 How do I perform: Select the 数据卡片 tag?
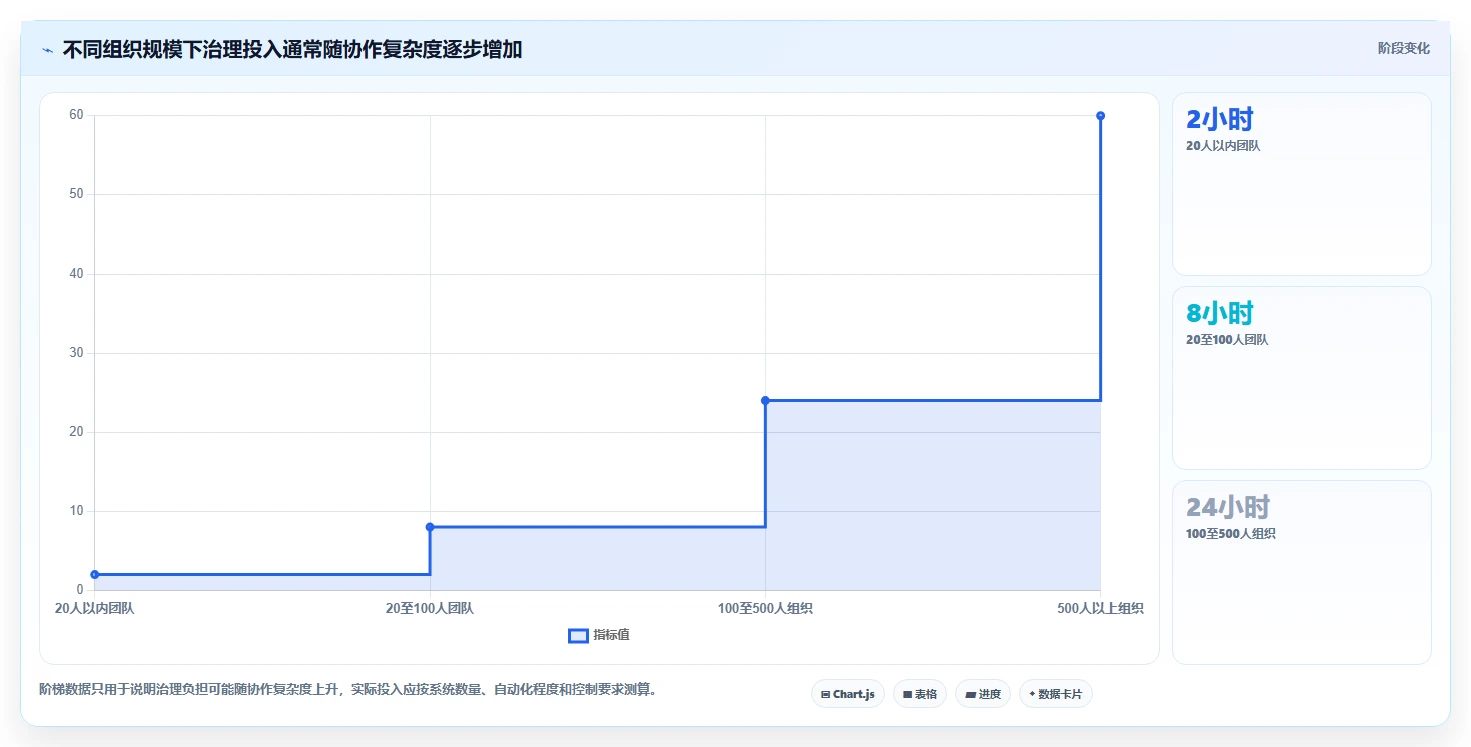[x=1056, y=694]
